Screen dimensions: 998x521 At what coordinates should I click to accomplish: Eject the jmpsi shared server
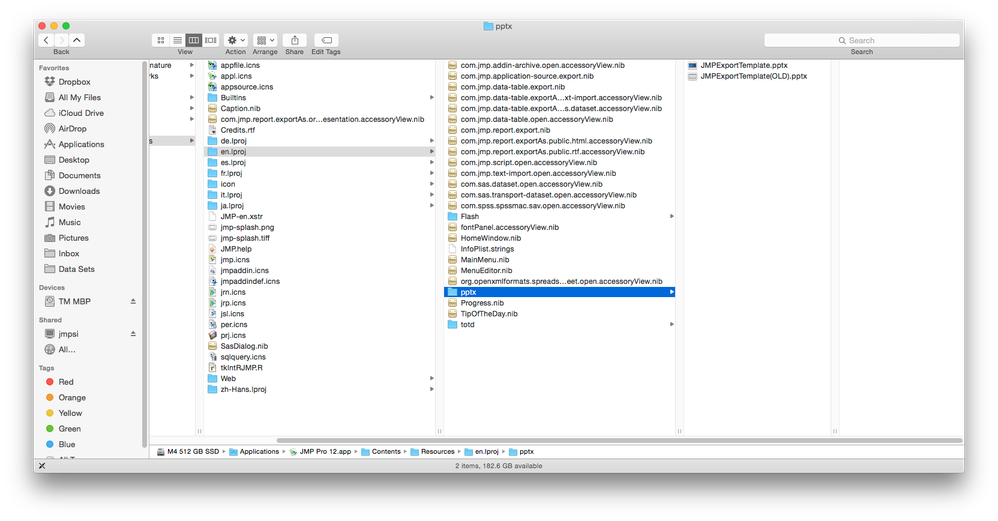tap(133, 334)
